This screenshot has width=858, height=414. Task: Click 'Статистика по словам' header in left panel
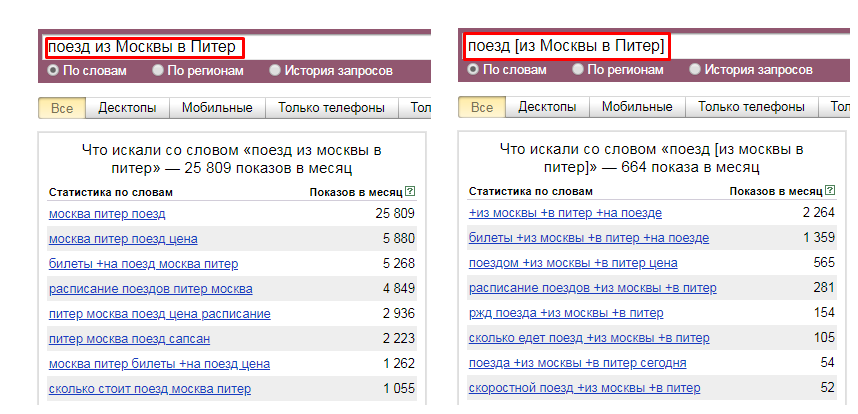(x=111, y=193)
